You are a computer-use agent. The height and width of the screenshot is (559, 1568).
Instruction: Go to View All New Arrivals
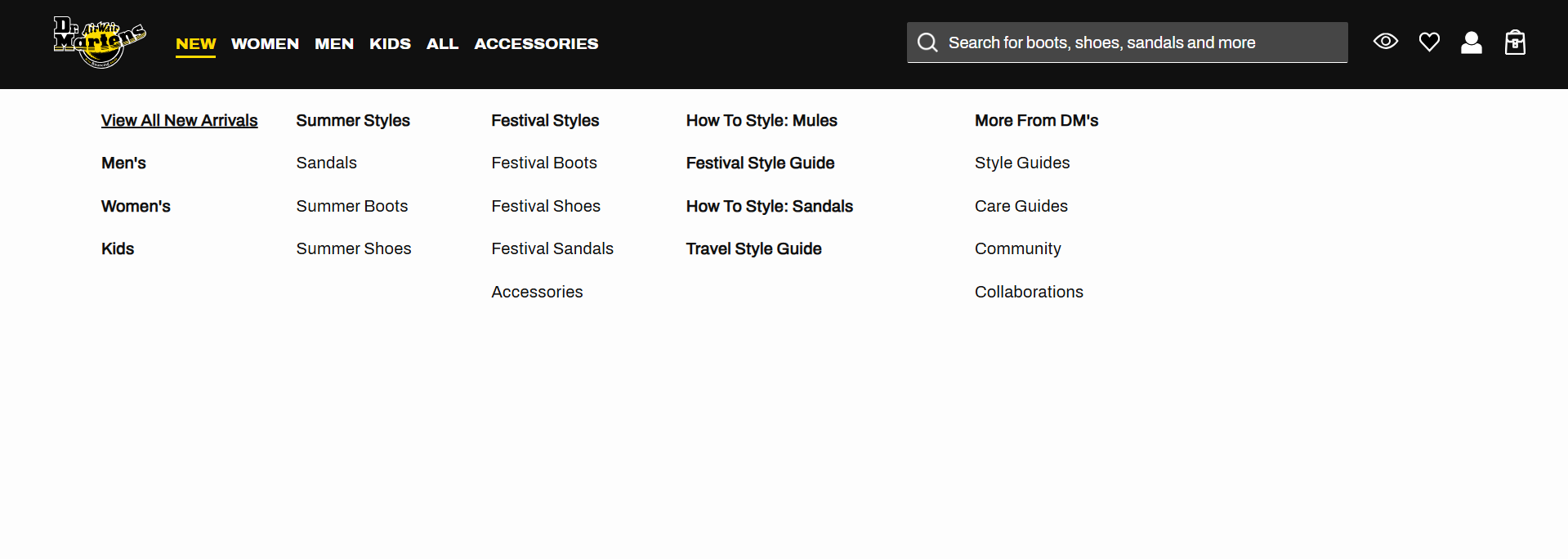[179, 120]
